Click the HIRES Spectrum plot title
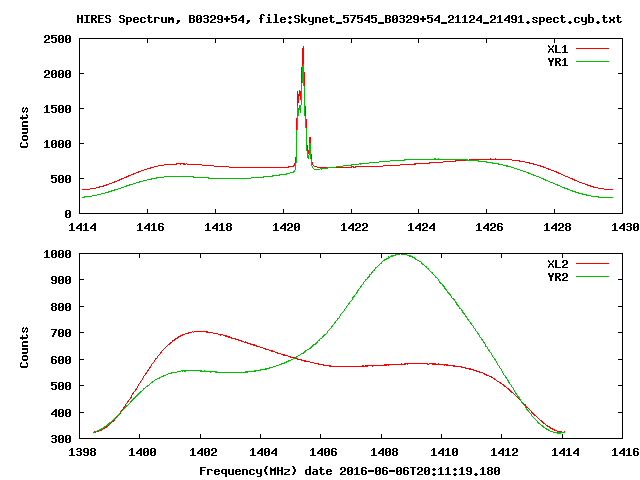 tap(349, 19)
